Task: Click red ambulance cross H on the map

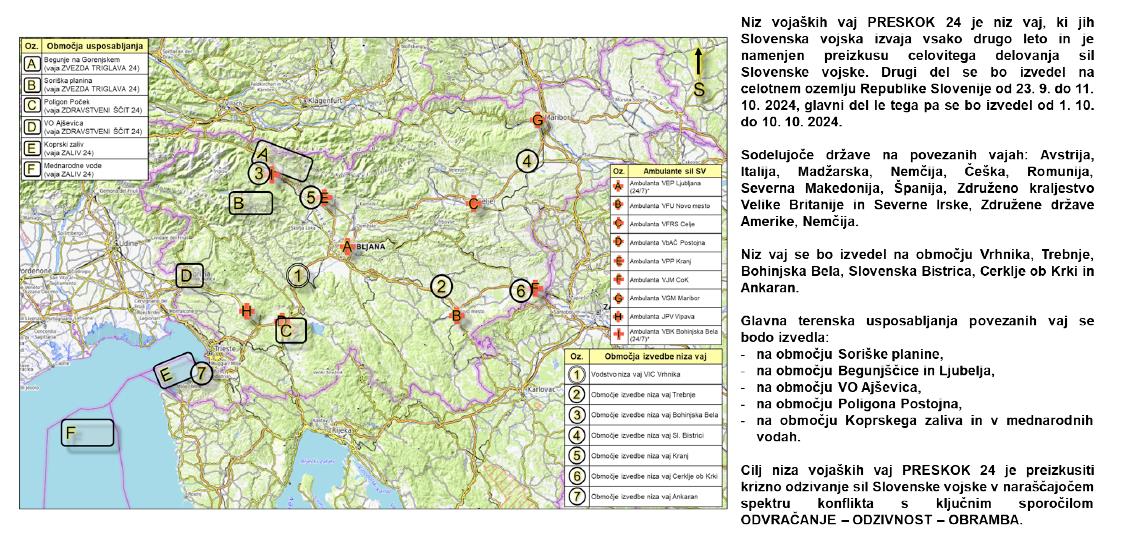Action: tap(247, 311)
